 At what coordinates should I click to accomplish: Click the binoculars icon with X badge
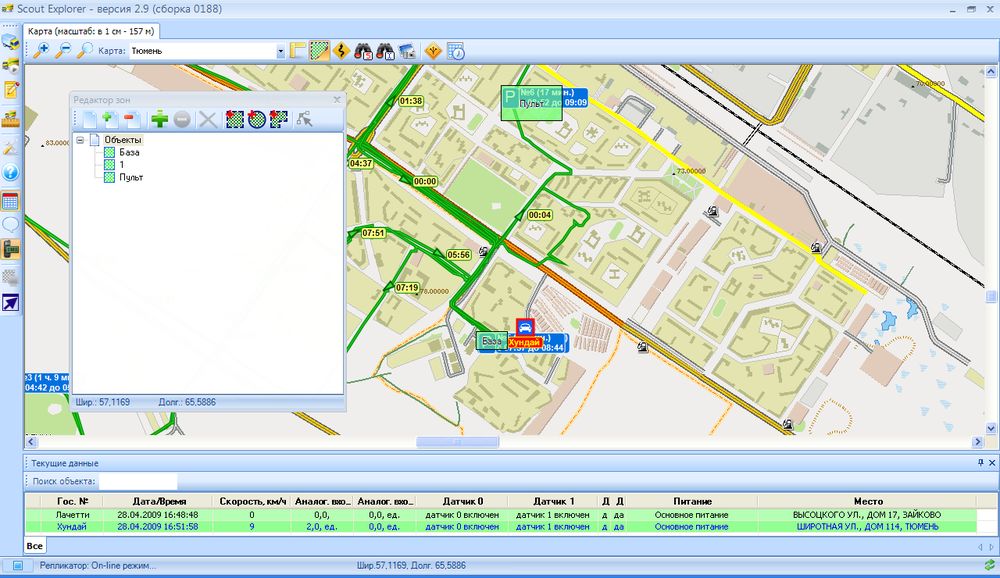coord(385,50)
